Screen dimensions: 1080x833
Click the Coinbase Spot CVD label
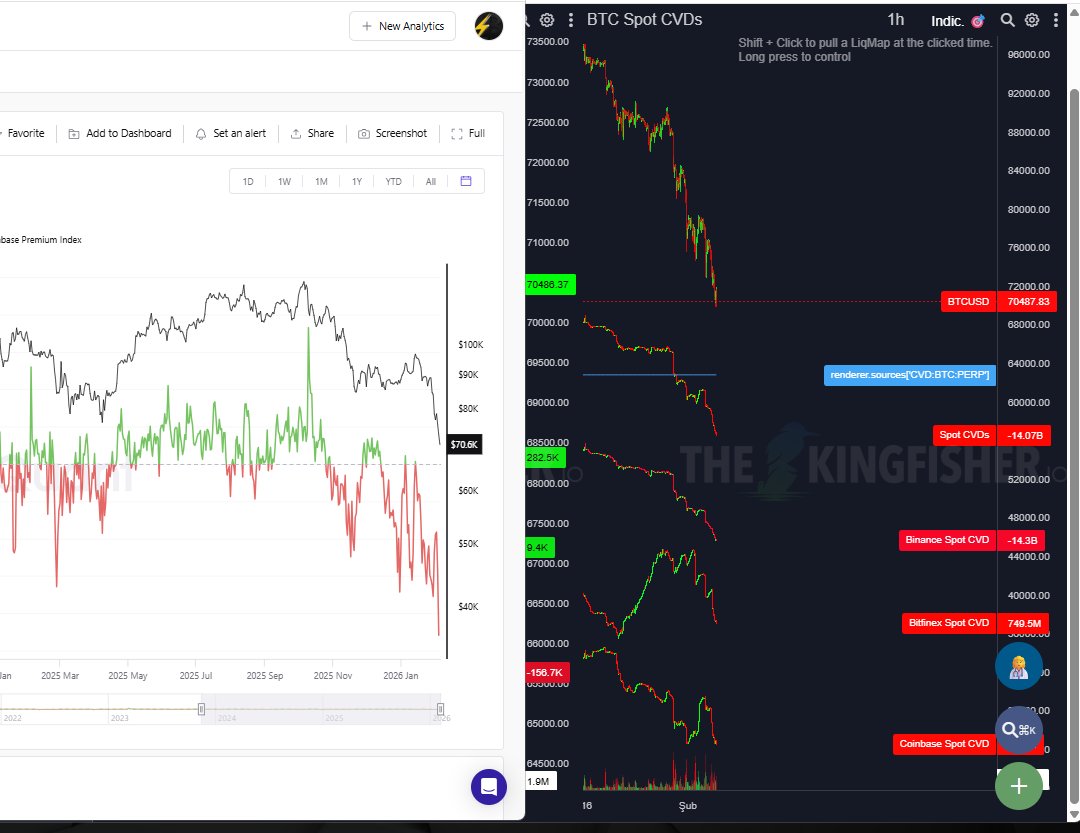coord(944,744)
